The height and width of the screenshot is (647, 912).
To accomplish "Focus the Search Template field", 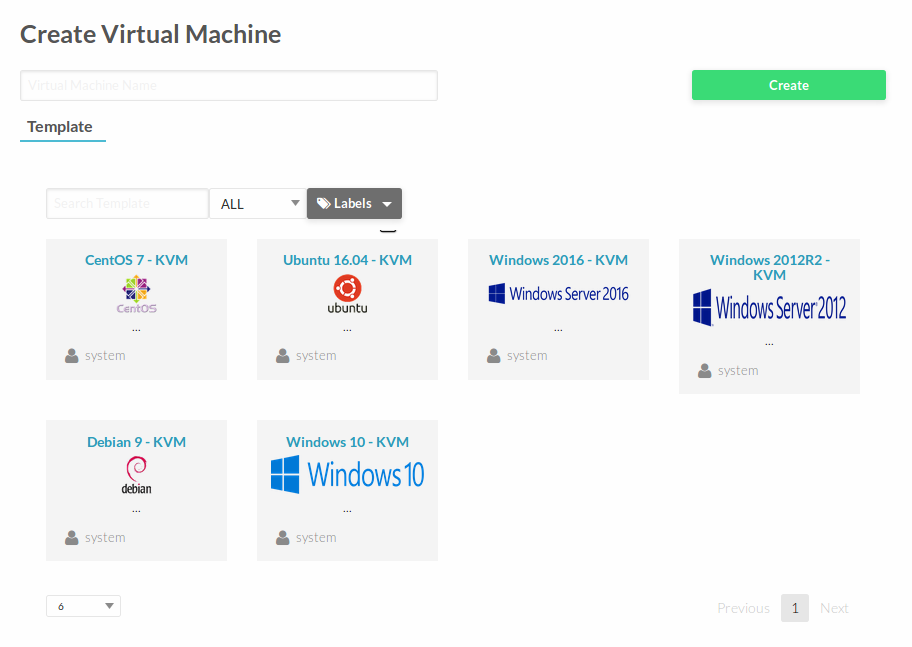I will (127, 204).
